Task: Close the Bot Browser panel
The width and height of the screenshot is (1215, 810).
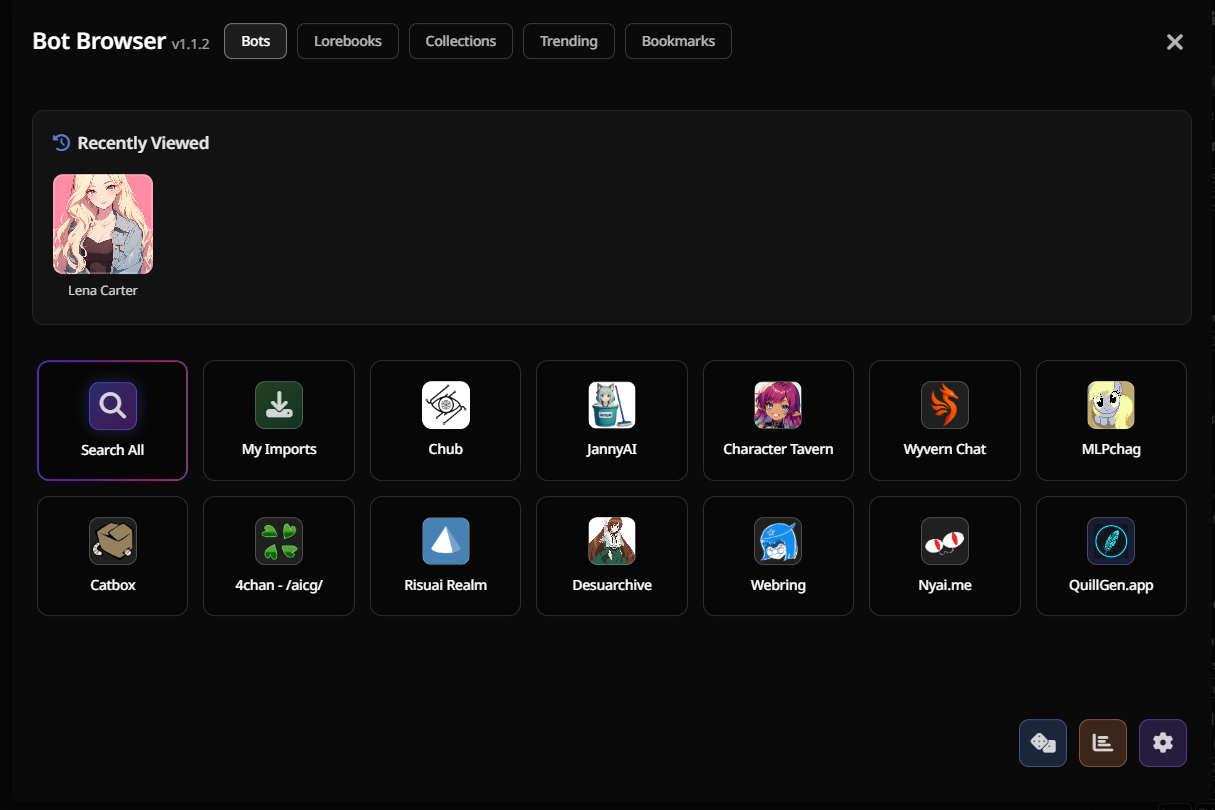Action: (x=1175, y=42)
